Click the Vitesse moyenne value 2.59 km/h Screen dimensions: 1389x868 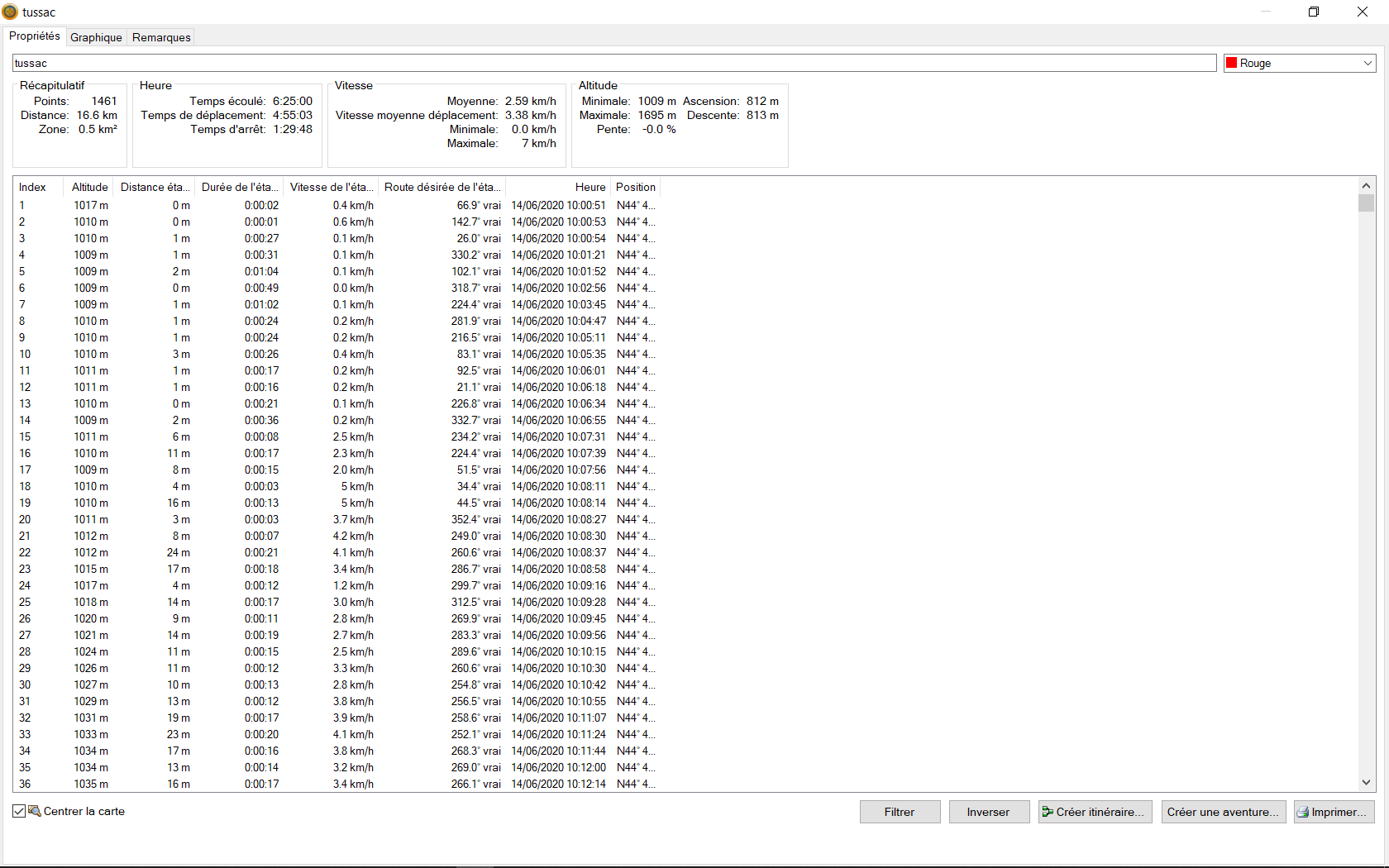[x=531, y=101]
